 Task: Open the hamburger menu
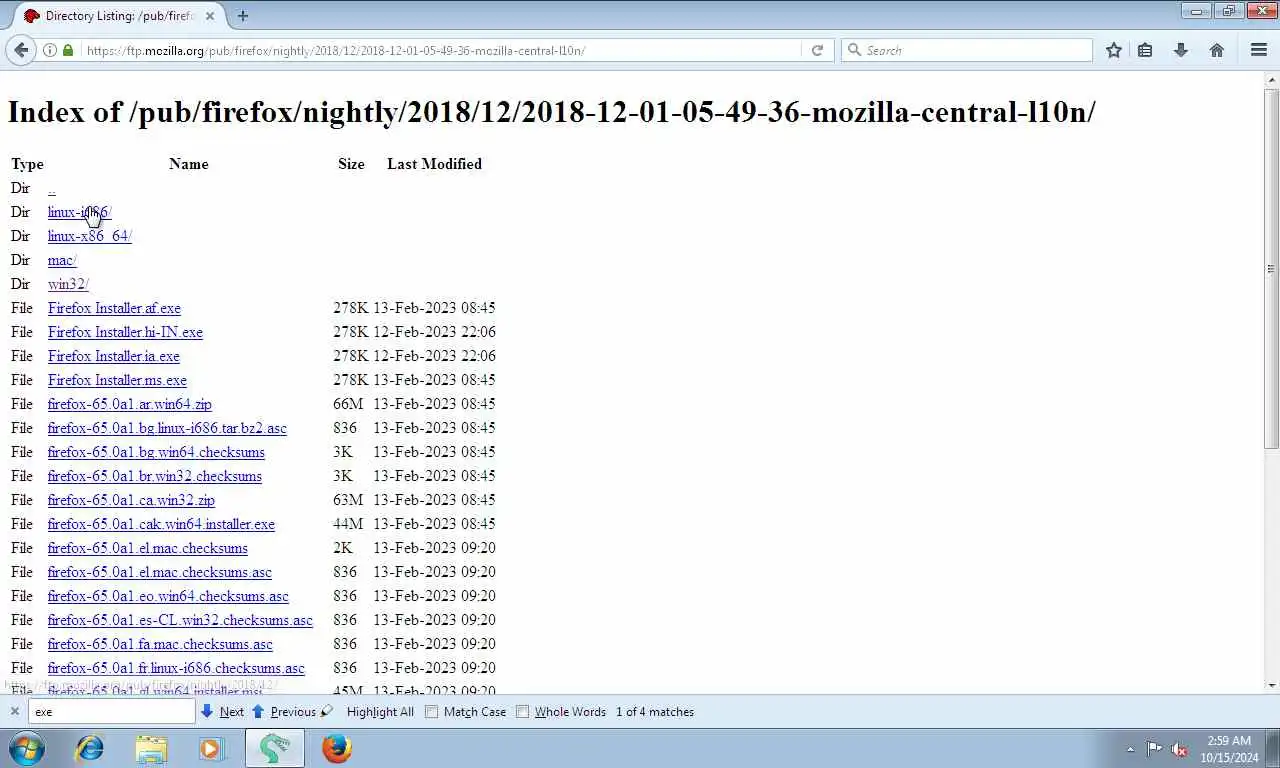pyautogui.click(x=1259, y=50)
